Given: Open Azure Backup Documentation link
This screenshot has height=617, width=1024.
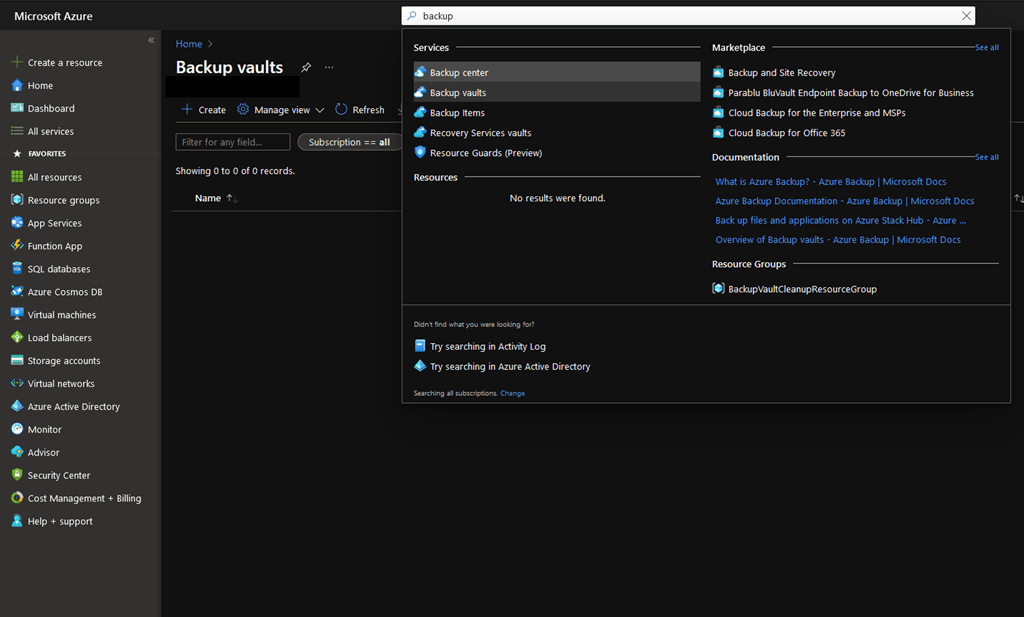Looking at the screenshot, I should click(x=844, y=201).
